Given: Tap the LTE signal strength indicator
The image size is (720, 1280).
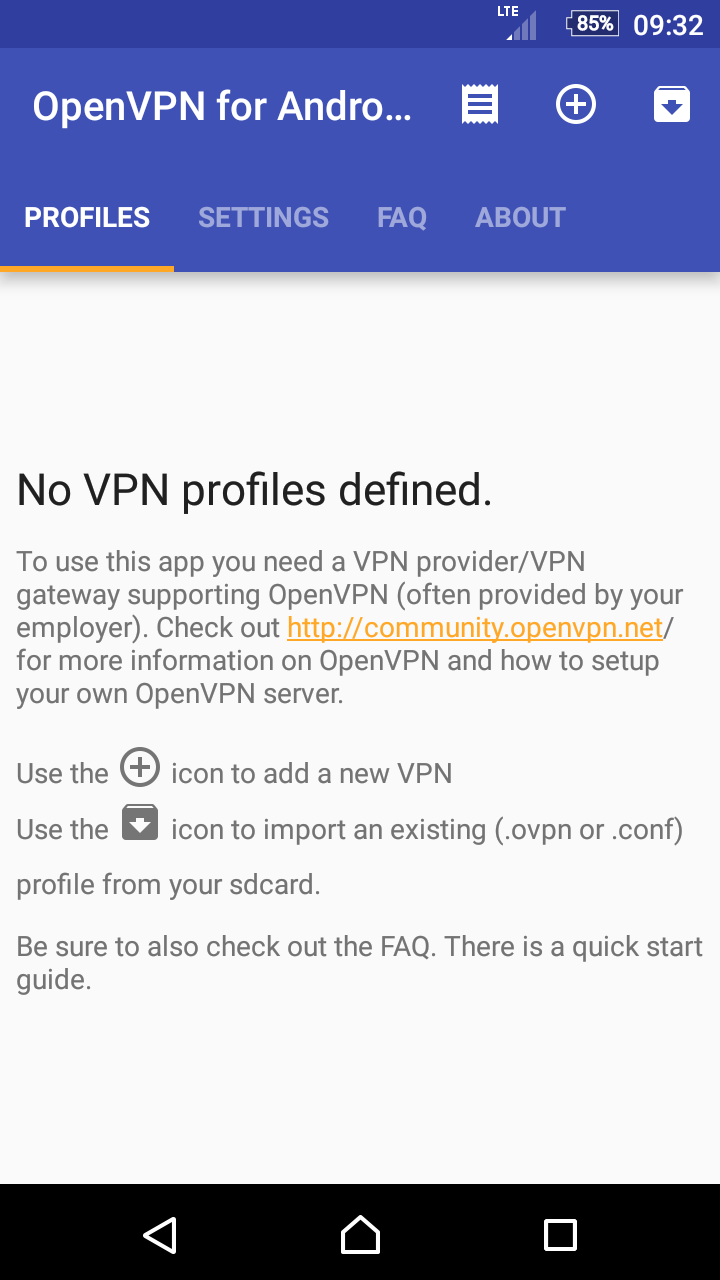Looking at the screenshot, I should (x=518, y=23).
